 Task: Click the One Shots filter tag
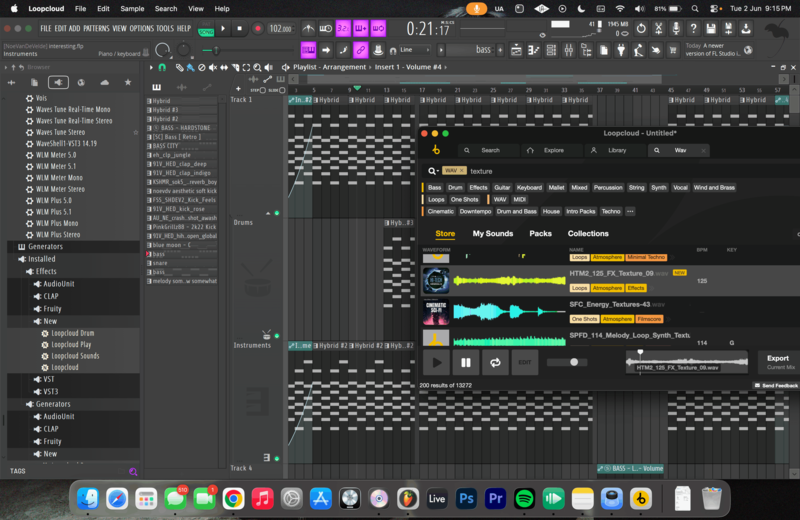[464, 200]
